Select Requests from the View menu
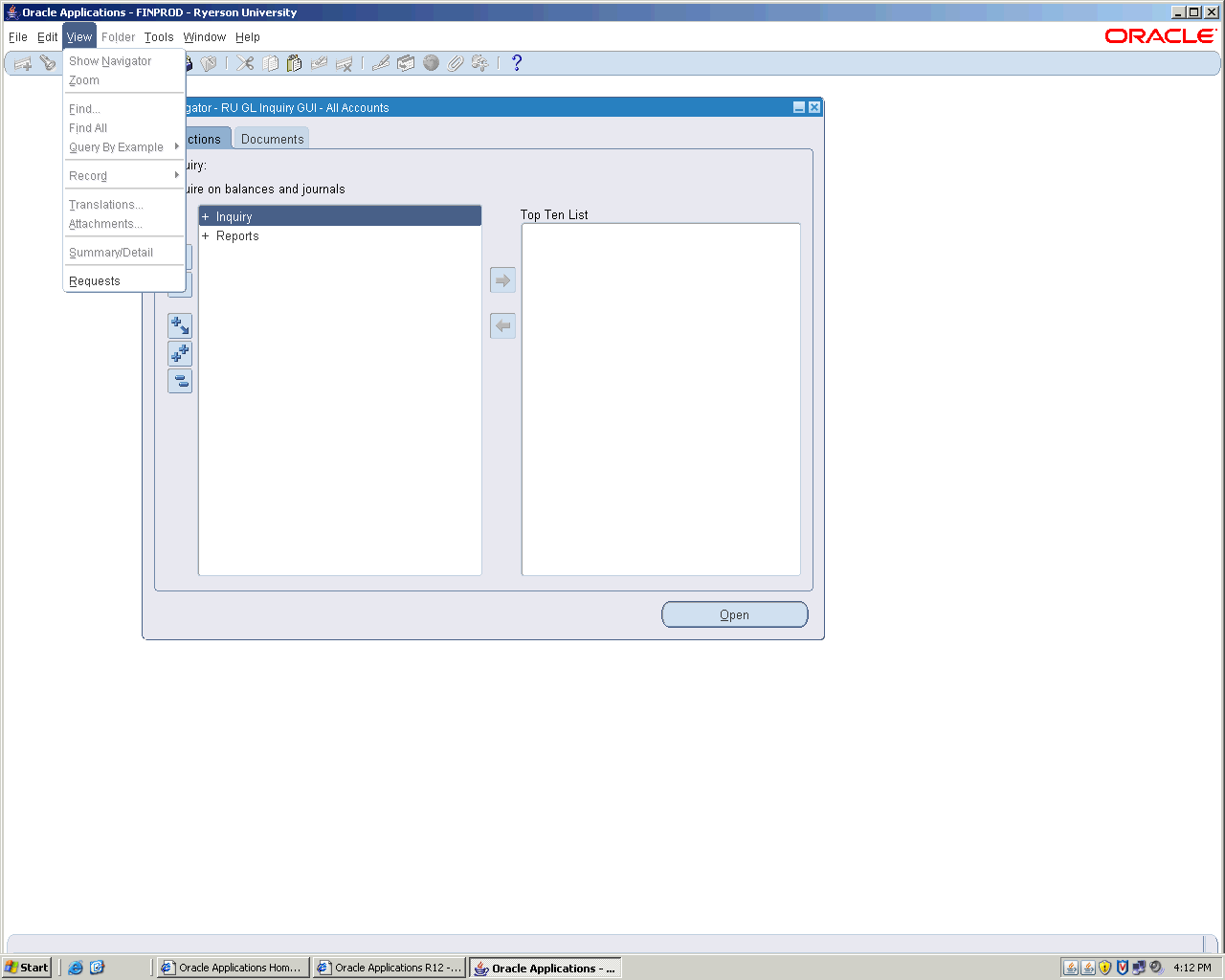 click(x=95, y=281)
